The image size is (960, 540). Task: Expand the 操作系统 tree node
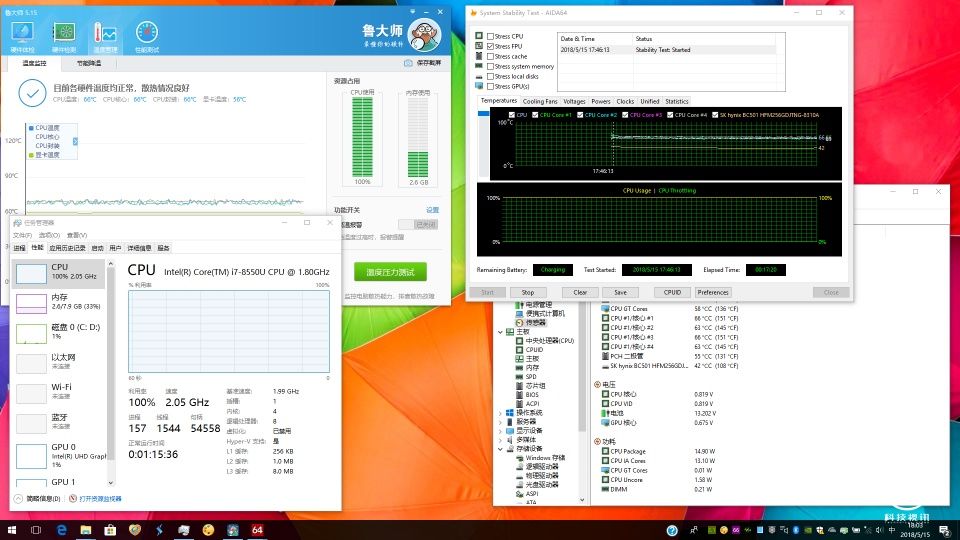[500, 413]
